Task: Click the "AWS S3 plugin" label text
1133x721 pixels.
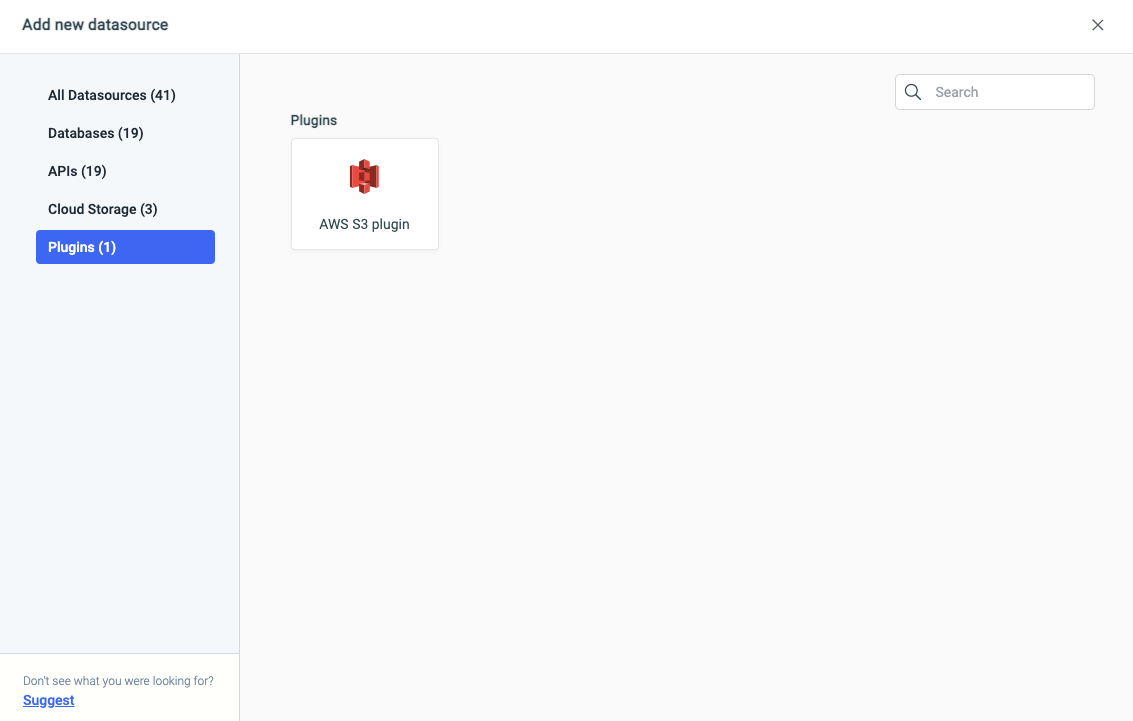Action: pos(364,224)
